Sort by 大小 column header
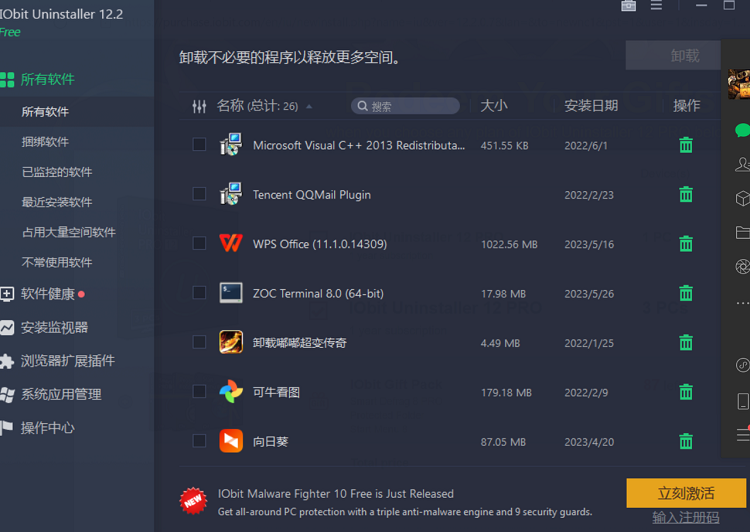 (494, 106)
